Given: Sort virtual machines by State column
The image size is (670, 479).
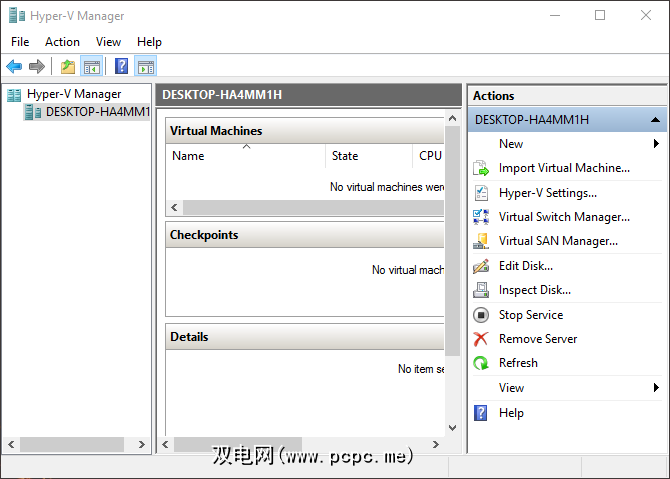Looking at the screenshot, I should (345, 156).
